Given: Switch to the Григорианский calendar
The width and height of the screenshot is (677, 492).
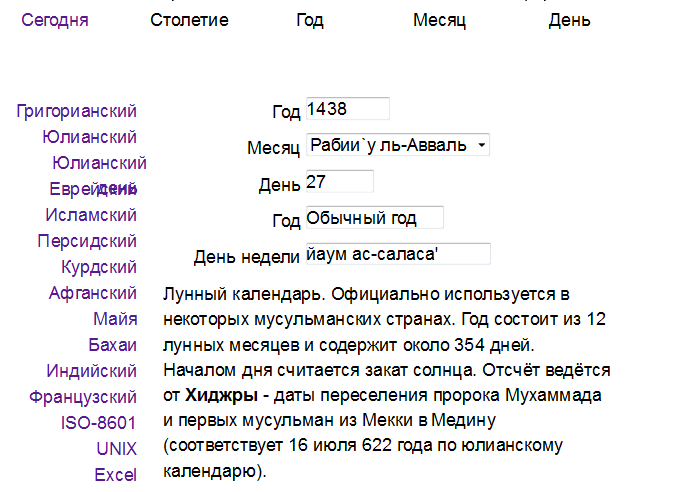Looking at the screenshot, I should click(77, 111).
